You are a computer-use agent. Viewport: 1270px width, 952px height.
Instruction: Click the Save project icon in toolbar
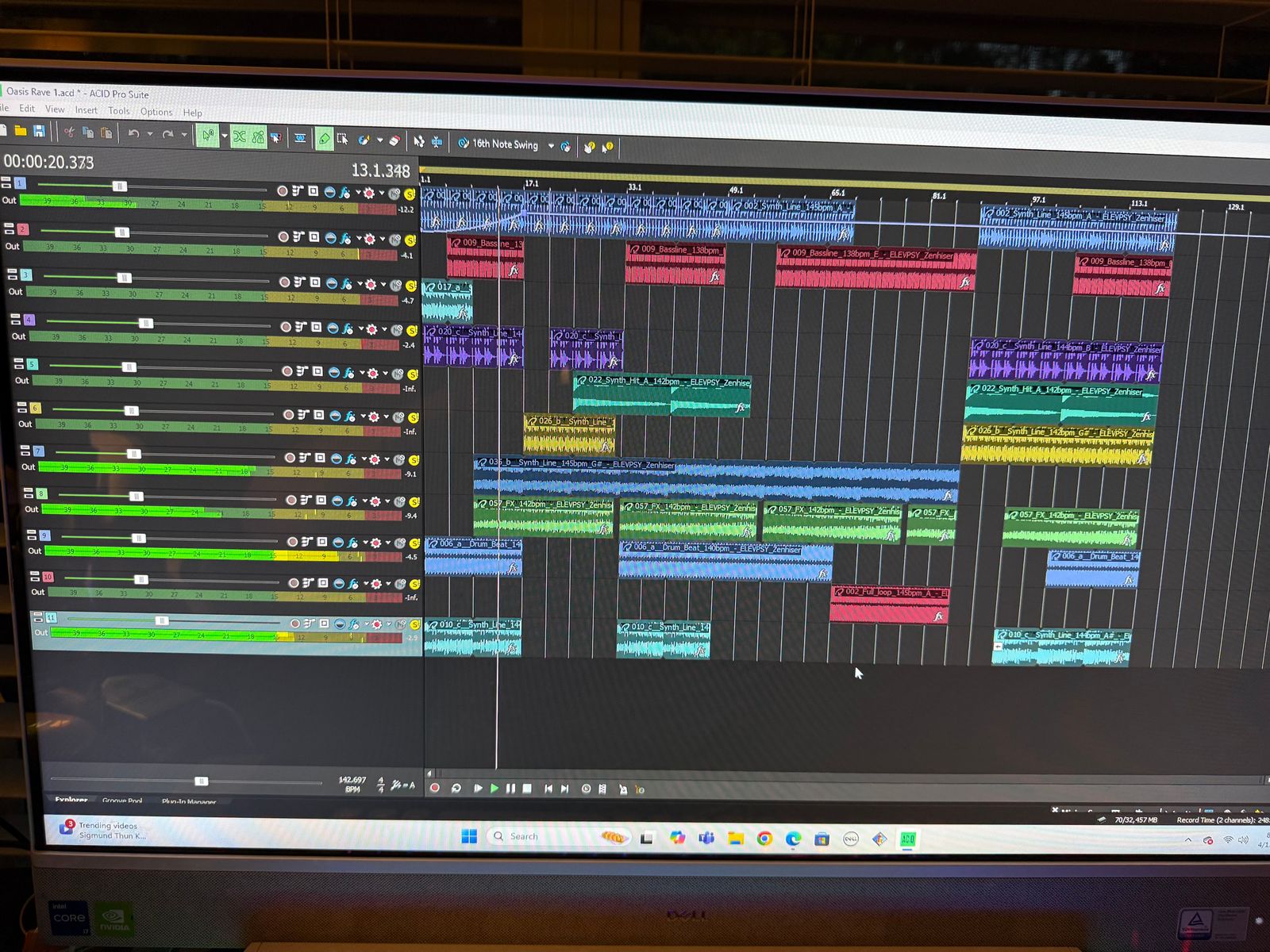coord(38,131)
